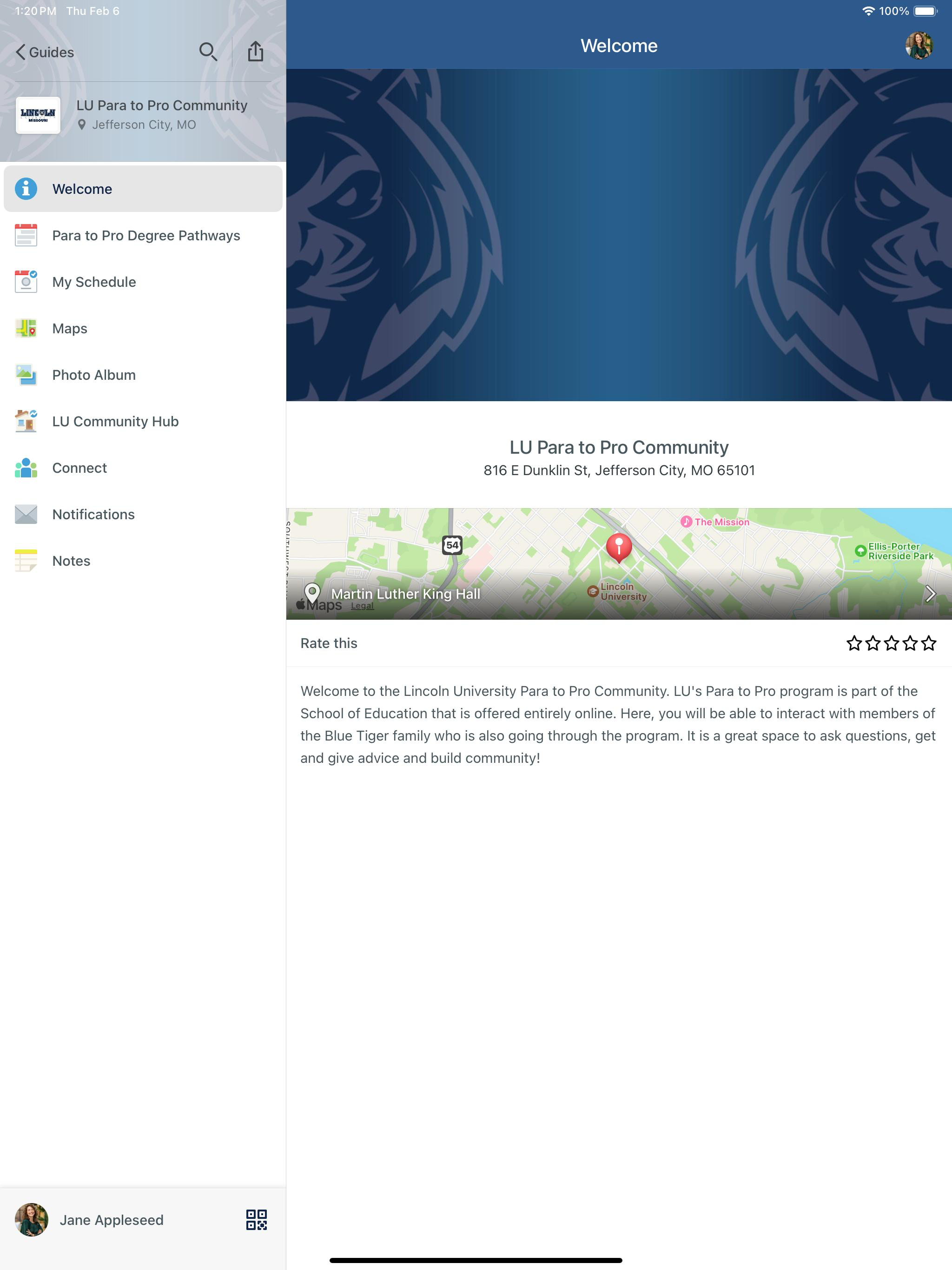Tap the Rate this label
This screenshot has height=1270, width=952.
coord(329,643)
